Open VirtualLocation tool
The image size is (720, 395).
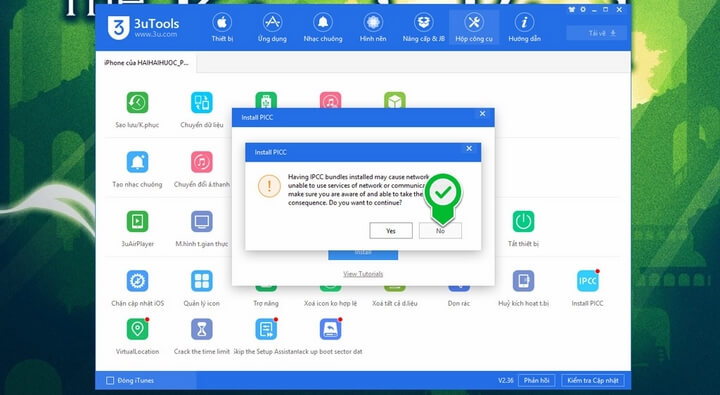[x=137, y=337]
